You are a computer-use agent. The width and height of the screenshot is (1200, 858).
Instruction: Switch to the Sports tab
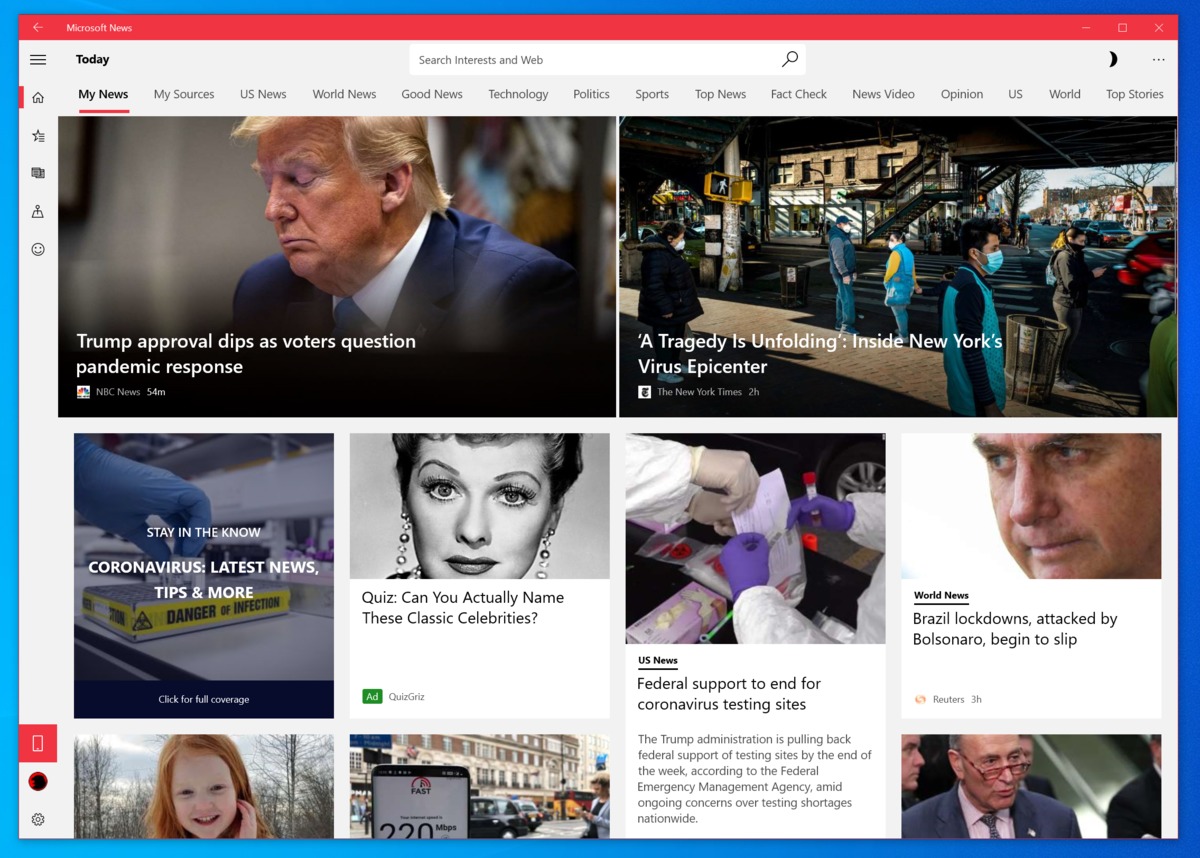(652, 94)
